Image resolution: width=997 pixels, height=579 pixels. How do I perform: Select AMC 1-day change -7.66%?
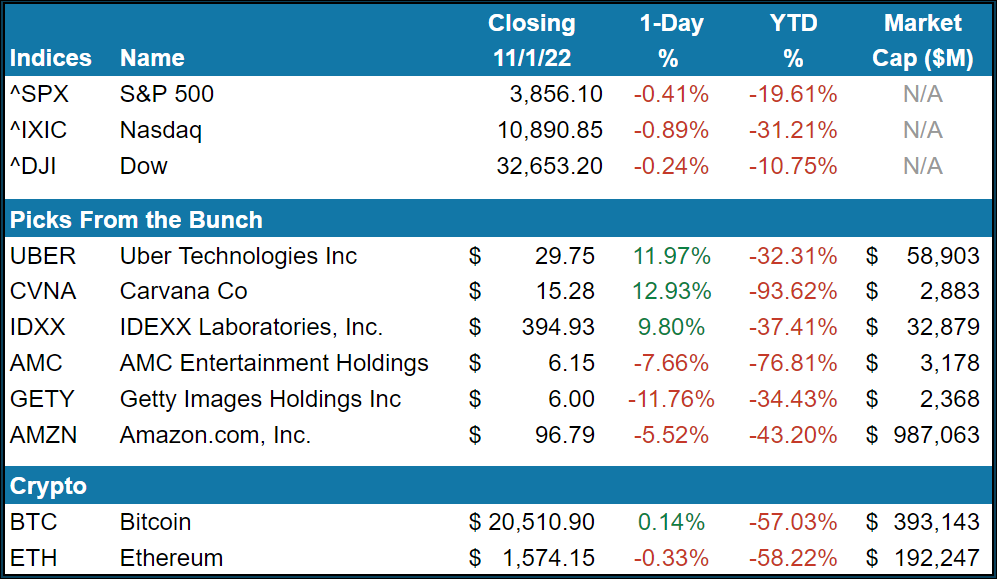click(670, 363)
